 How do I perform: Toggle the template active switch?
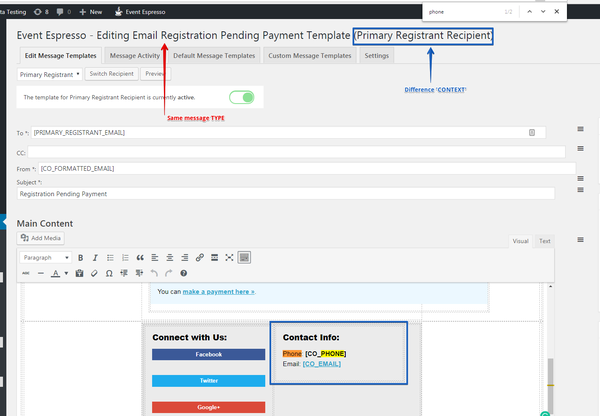pyautogui.click(x=241, y=97)
